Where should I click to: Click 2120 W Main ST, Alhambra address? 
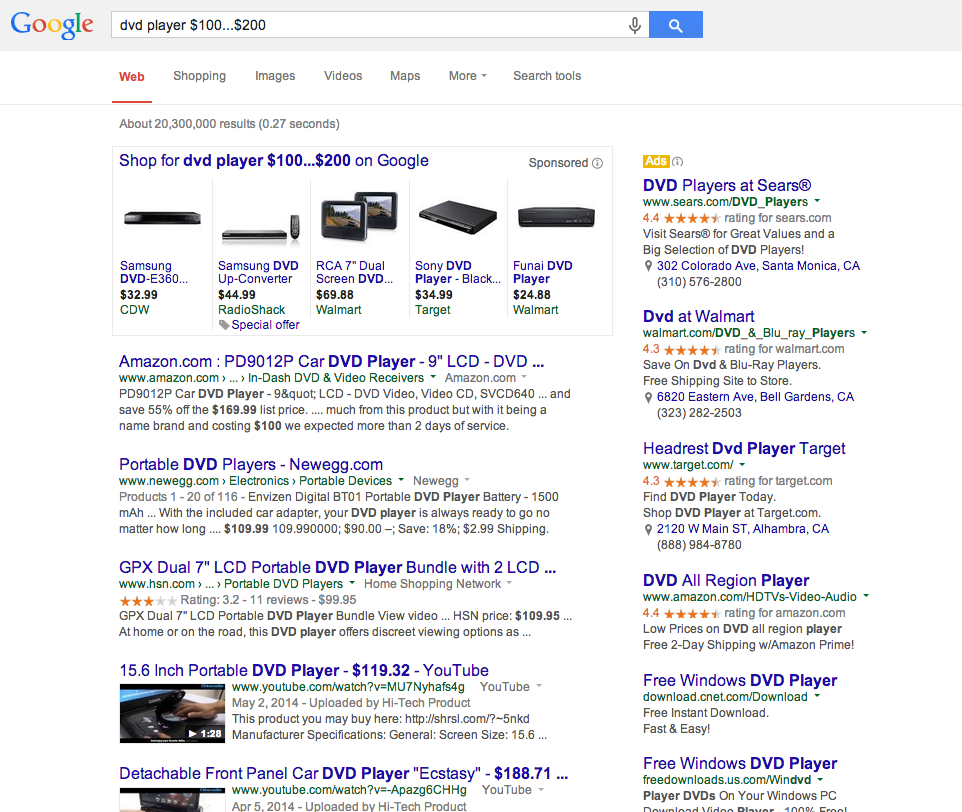(742, 529)
